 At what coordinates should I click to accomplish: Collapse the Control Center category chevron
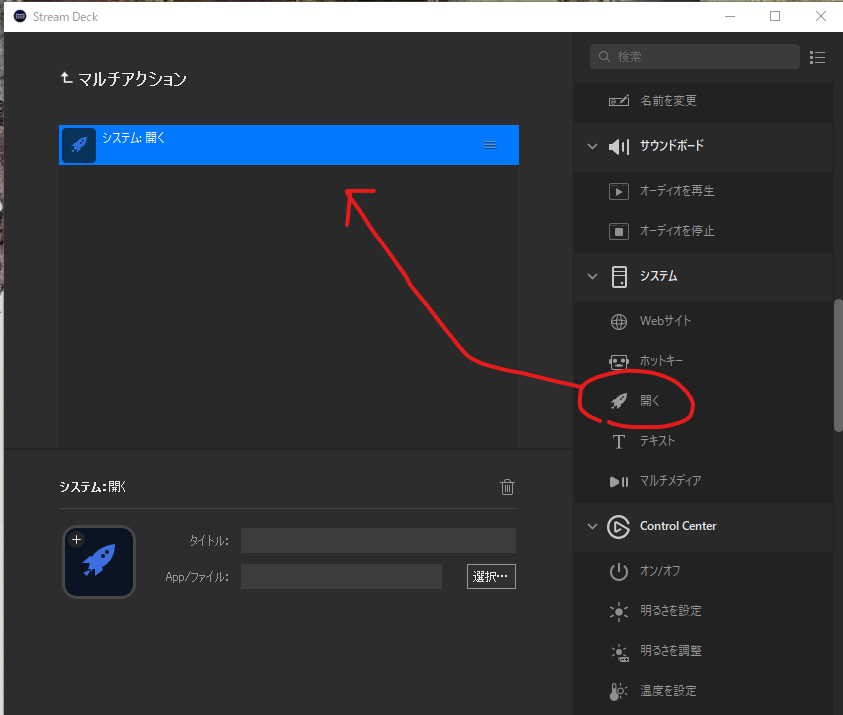[x=592, y=526]
